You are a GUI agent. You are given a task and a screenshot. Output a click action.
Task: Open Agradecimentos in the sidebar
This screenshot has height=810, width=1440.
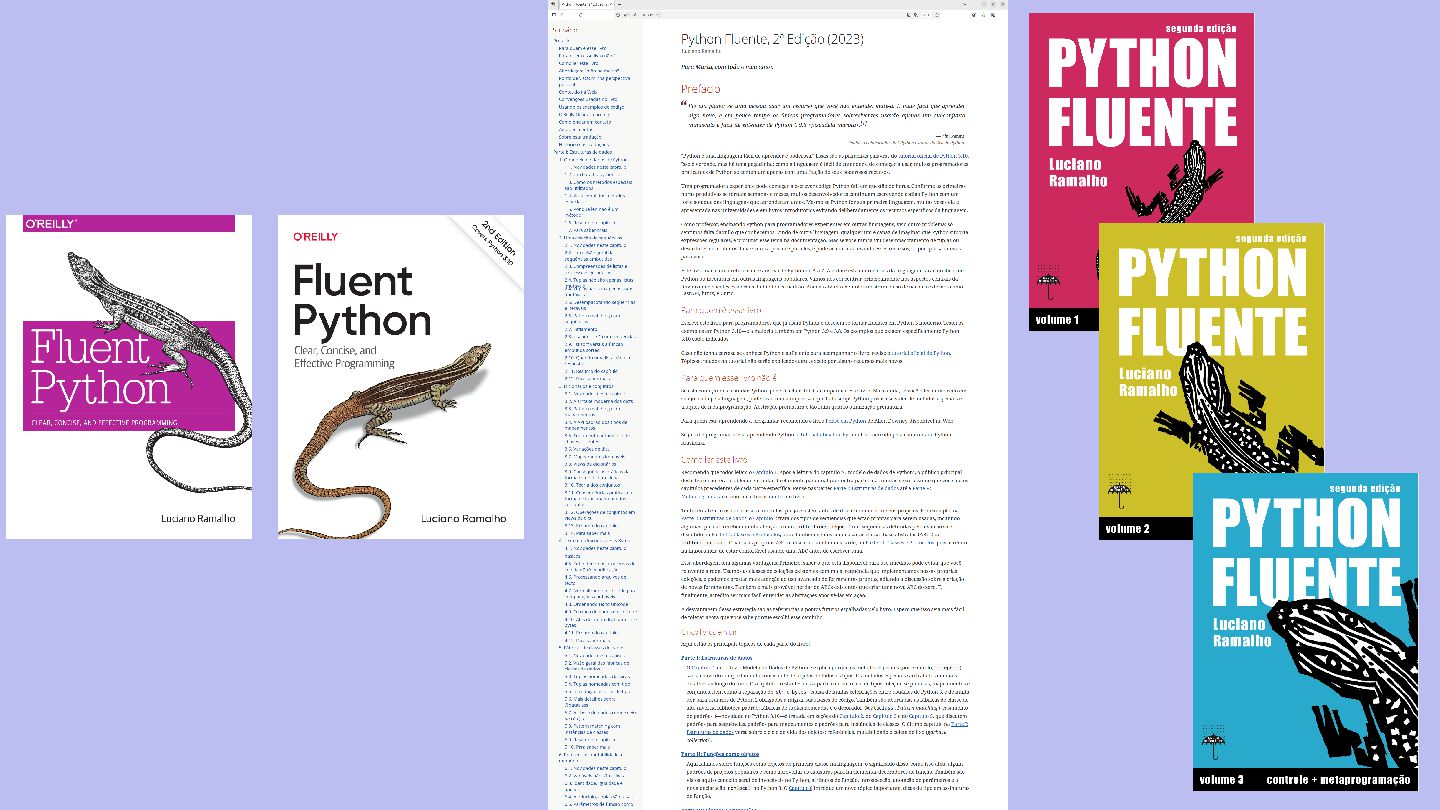coord(575,130)
